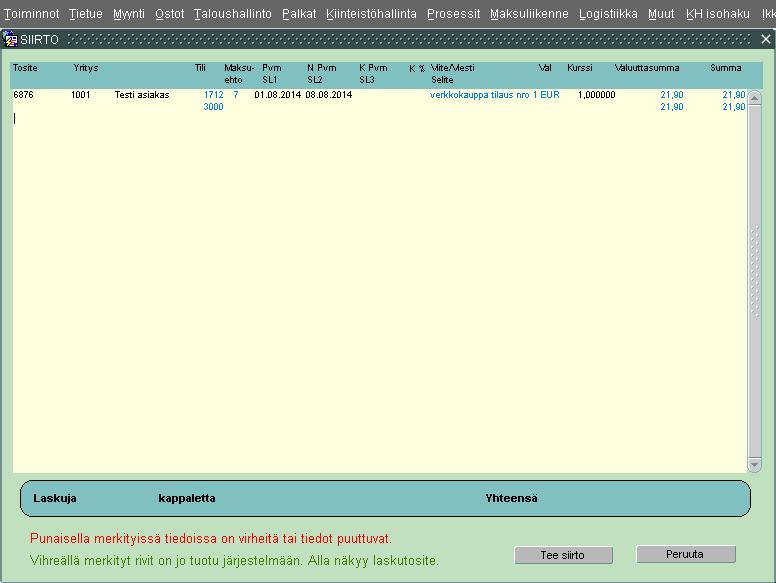Click the Tee siirto button
The width and height of the screenshot is (776, 583).
click(563, 555)
